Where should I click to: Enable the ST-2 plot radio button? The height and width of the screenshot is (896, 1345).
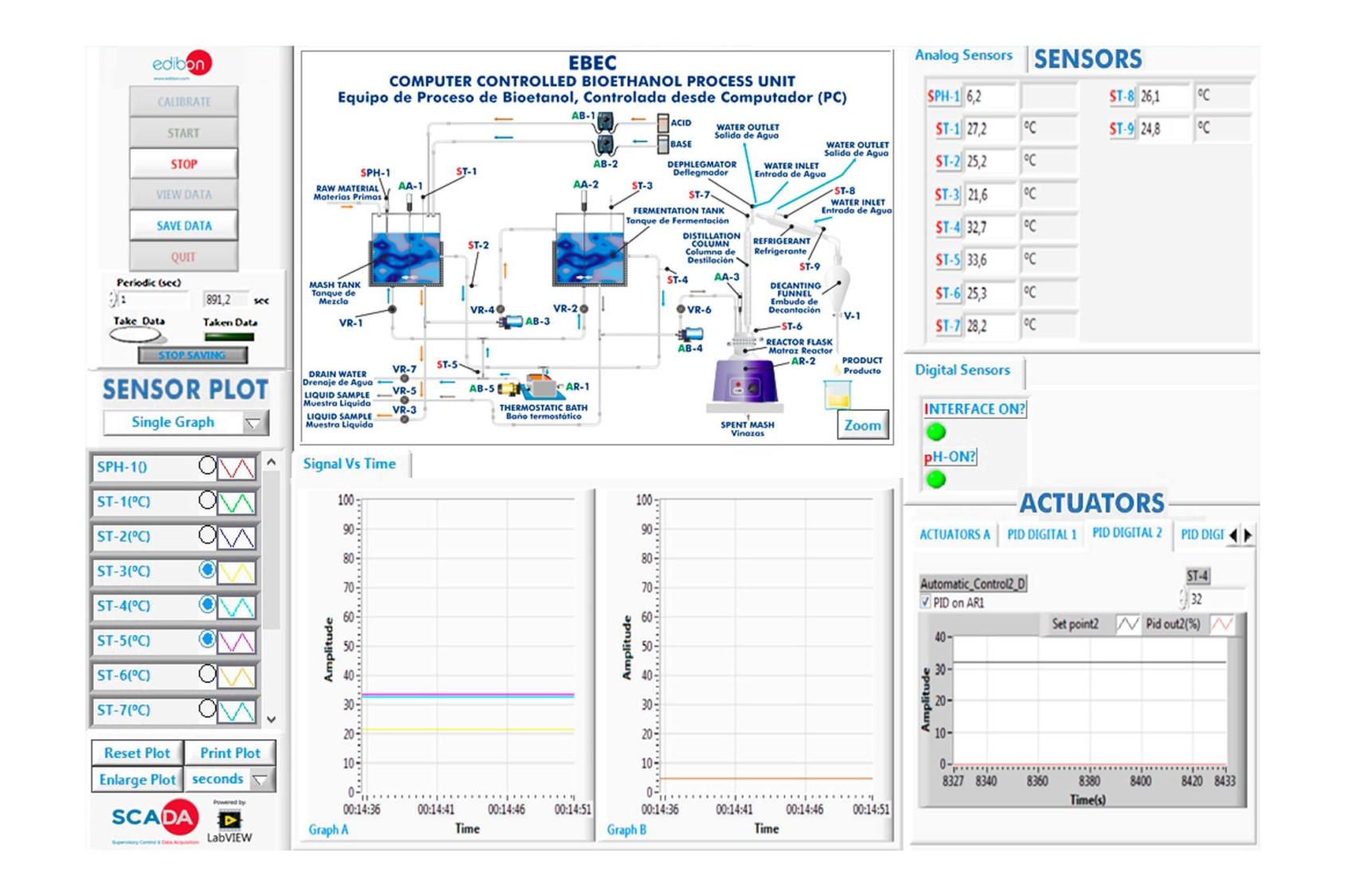pos(206,535)
